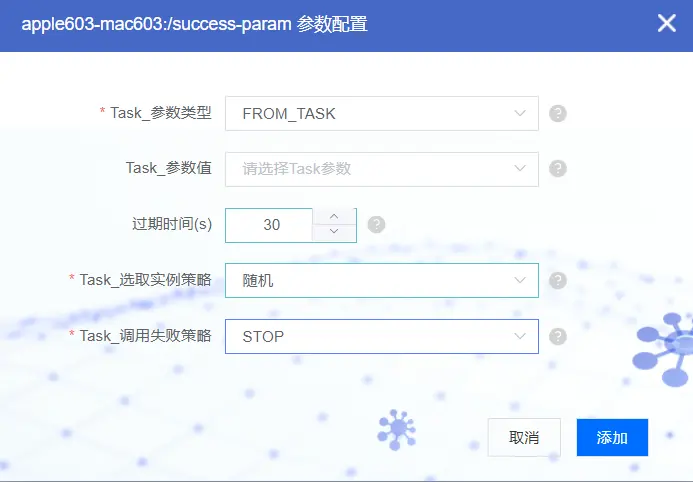This screenshot has width=693, height=482.
Task: Close the 参数配置 dialog with X
Action: (x=666, y=23)
